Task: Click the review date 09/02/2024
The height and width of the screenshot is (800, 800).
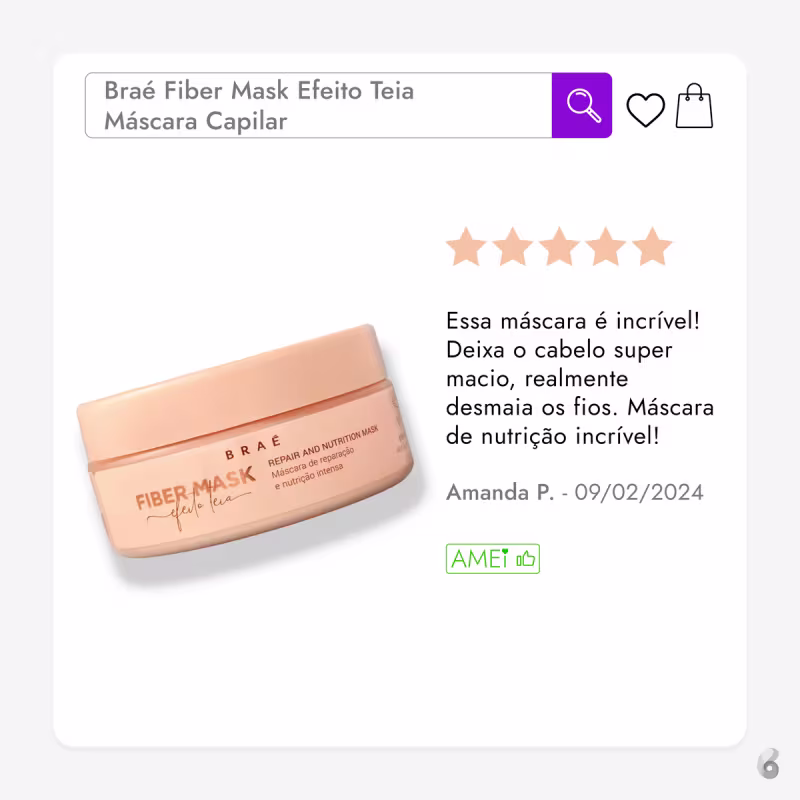Action: point(639,492)
